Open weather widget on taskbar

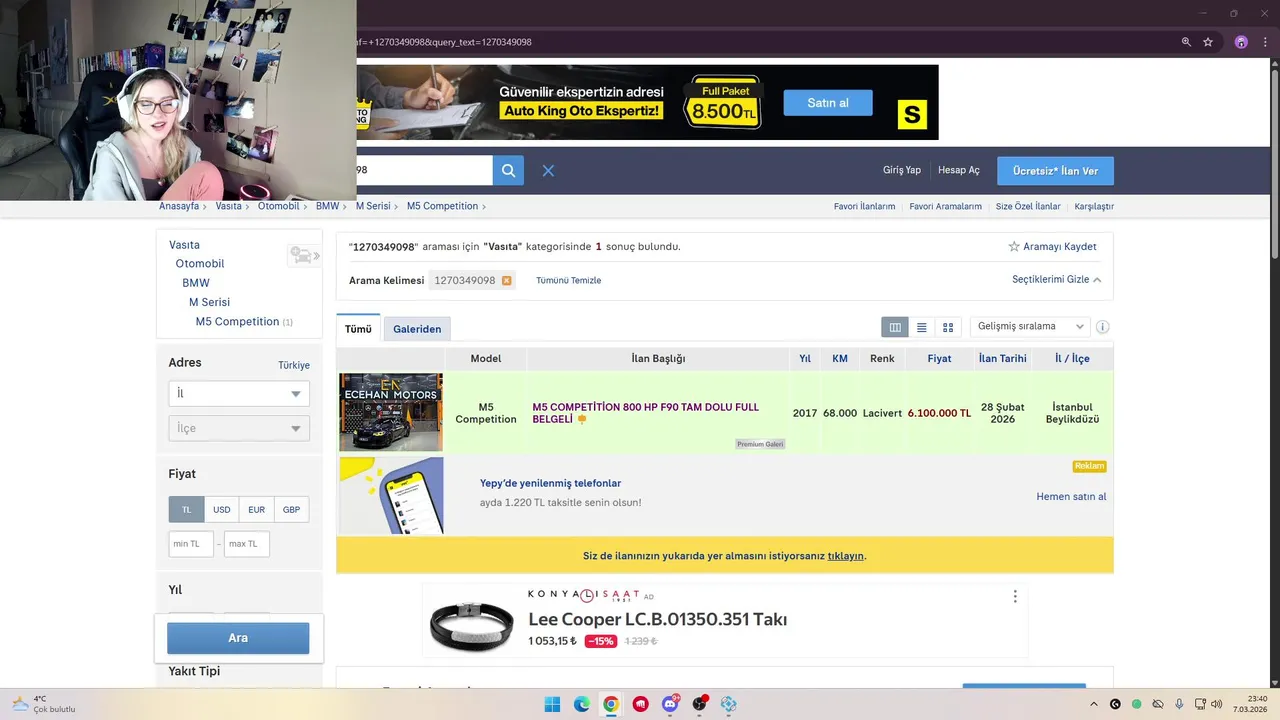[44, 704]
